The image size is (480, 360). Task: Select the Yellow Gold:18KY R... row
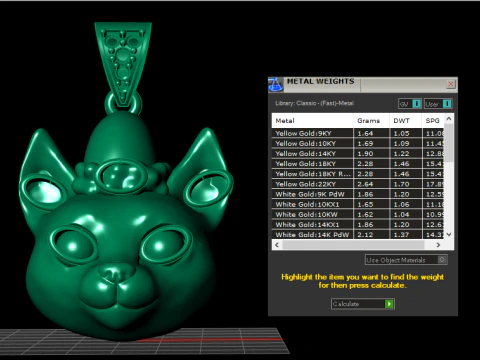point(358,174)
